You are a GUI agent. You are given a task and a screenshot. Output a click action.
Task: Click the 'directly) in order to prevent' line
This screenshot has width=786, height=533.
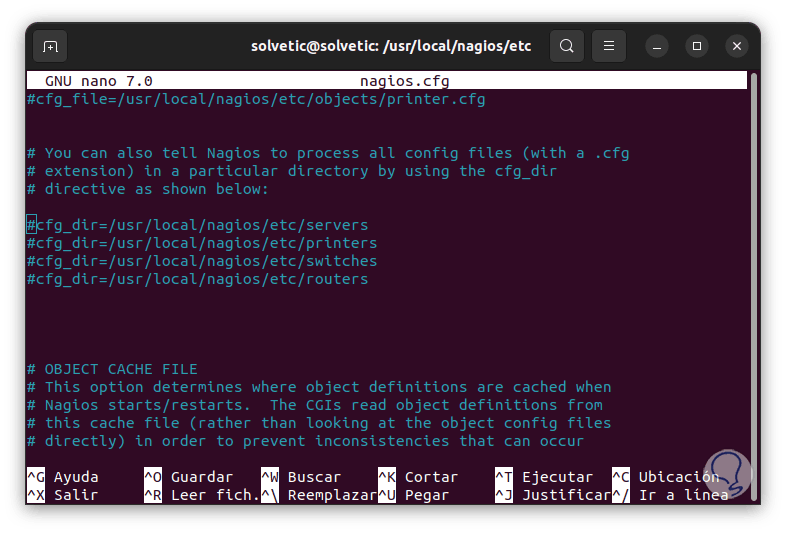coord(306,441)
